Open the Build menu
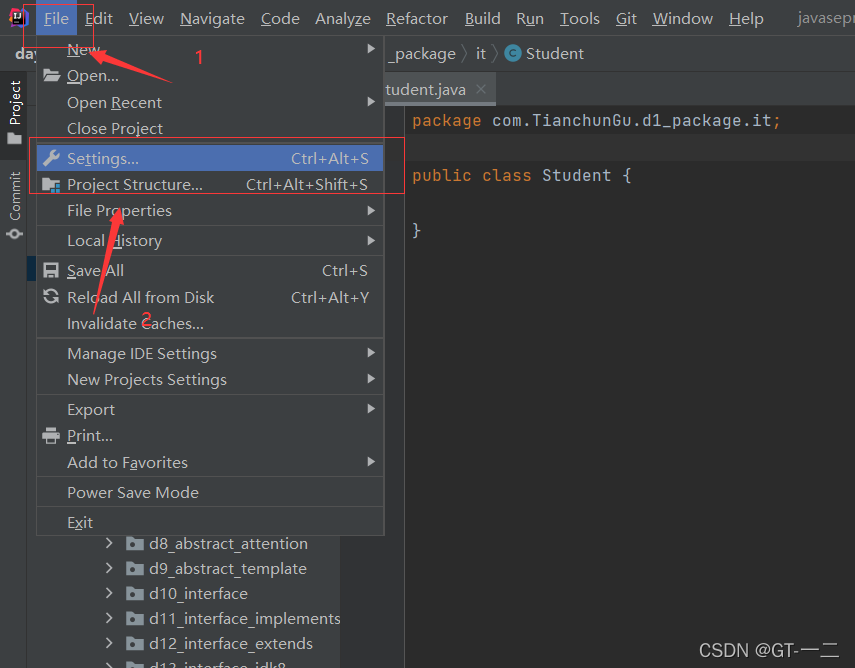Viewport: 855px width, 668px height. click(x=483, y=19)
